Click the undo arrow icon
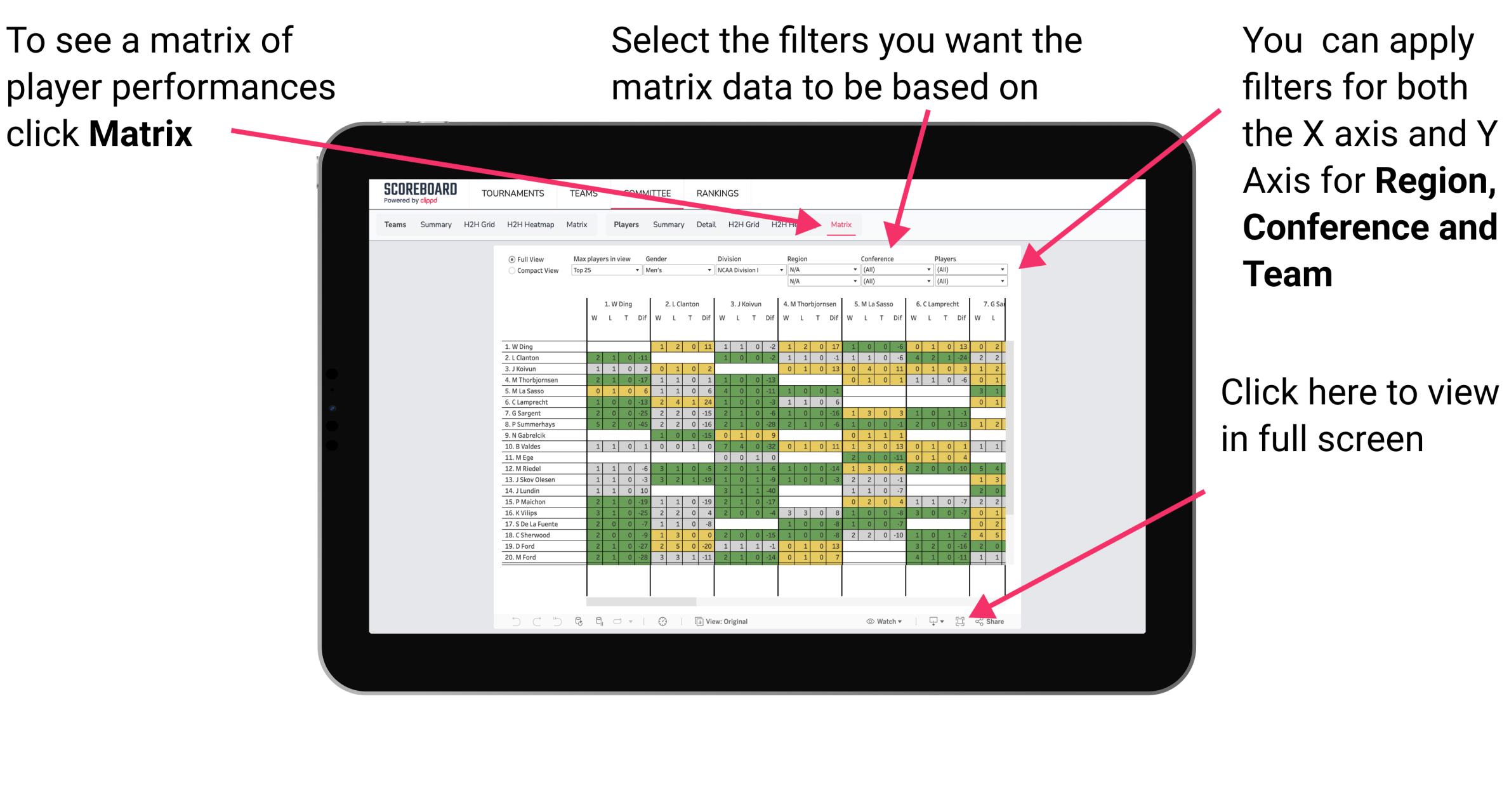This screenshot has height=812, width=1509. click(x=511, y=621)
